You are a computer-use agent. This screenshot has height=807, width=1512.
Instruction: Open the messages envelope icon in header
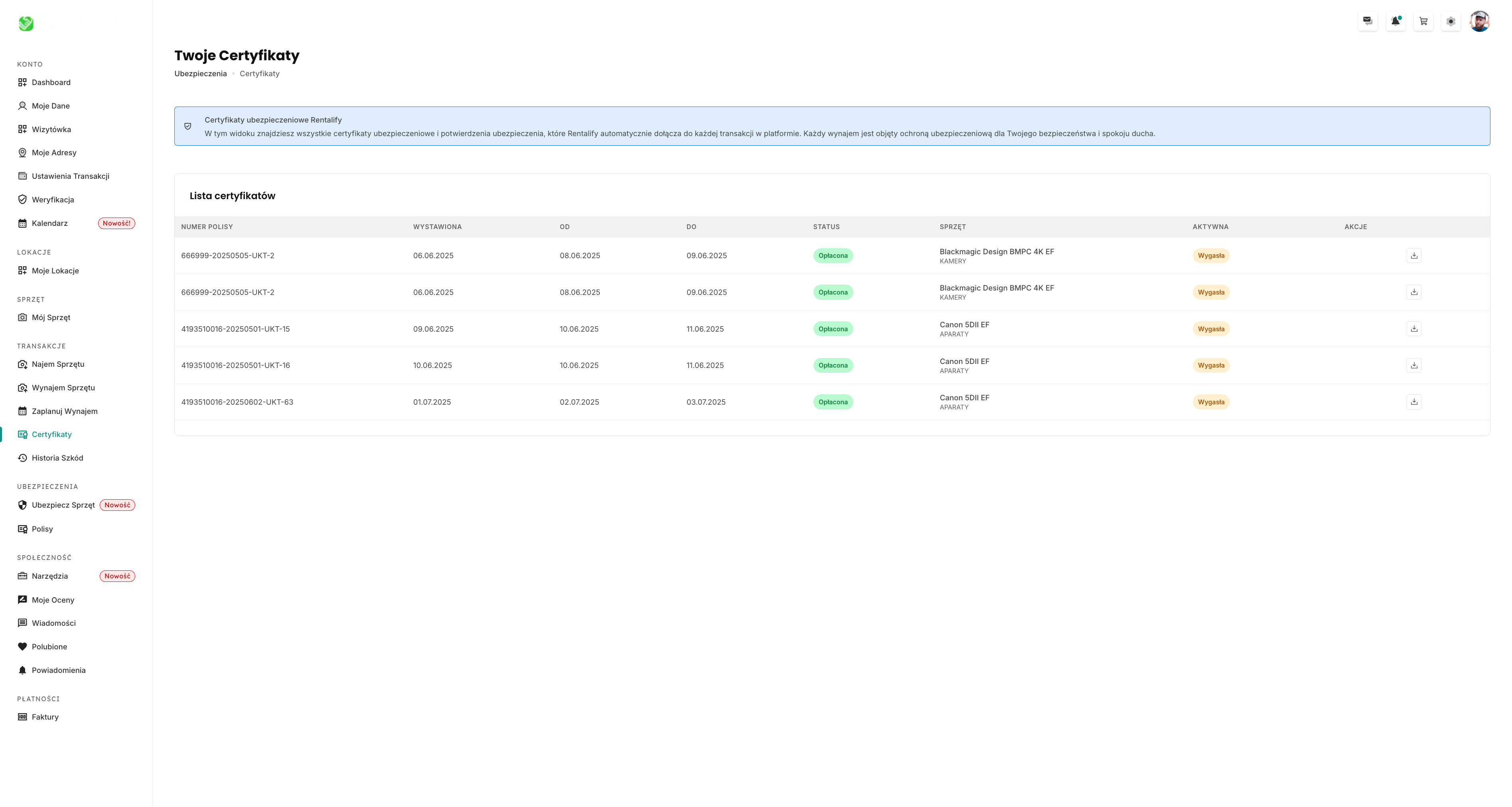click(x=1368, y=21)
